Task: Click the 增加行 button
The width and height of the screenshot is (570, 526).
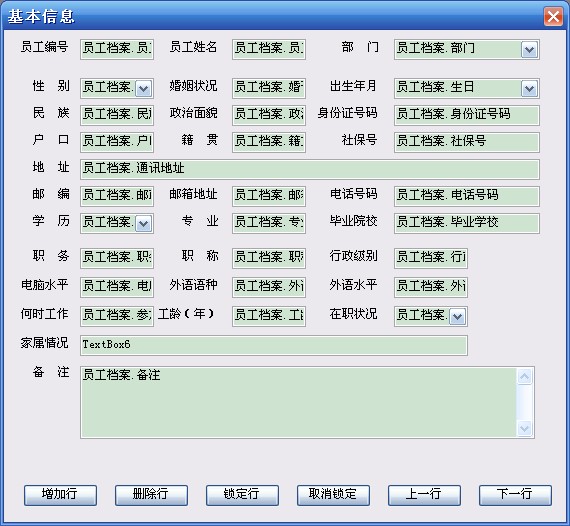Action: 60,495
